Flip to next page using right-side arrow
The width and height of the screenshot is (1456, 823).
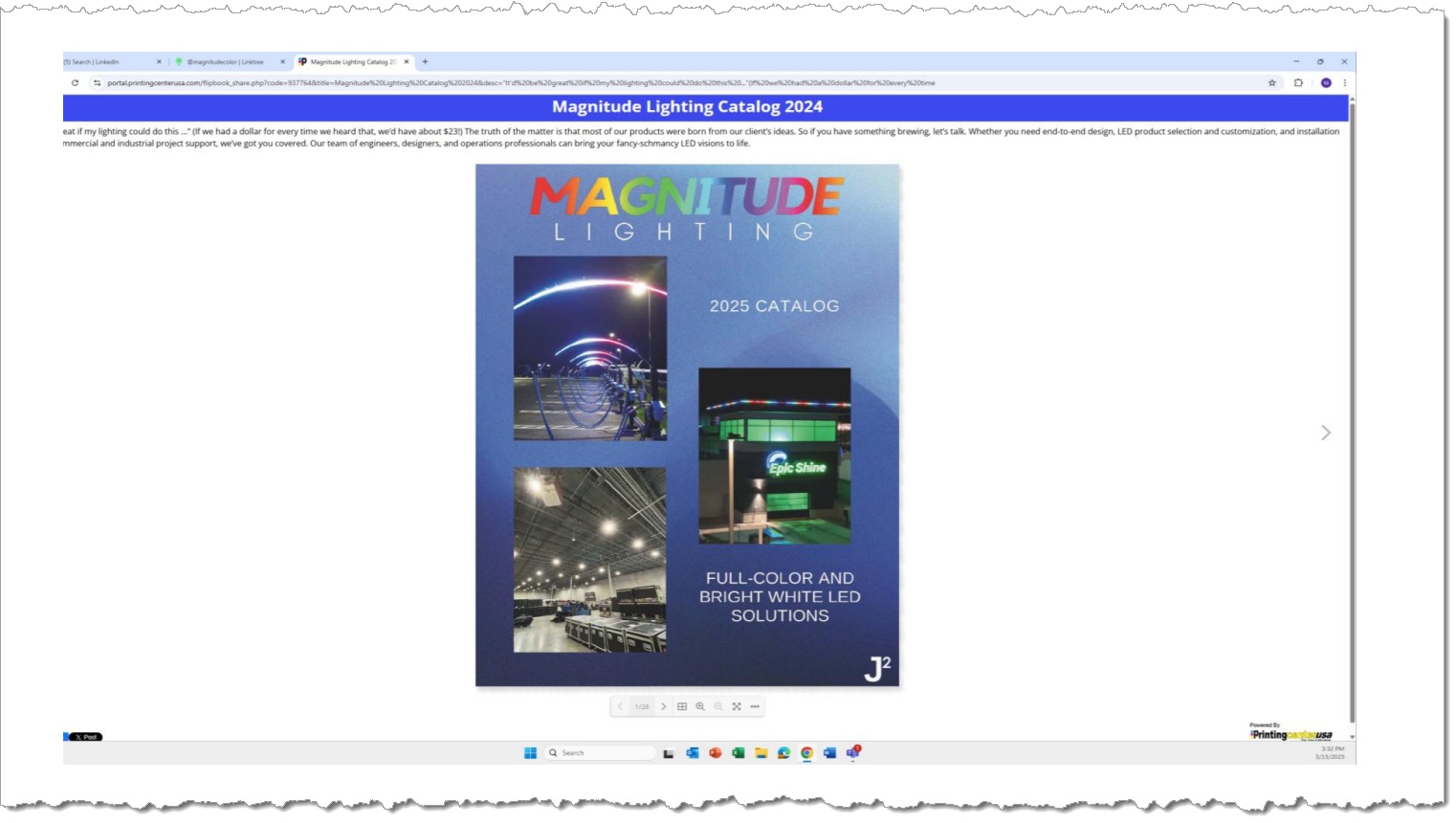[1326, 434]
